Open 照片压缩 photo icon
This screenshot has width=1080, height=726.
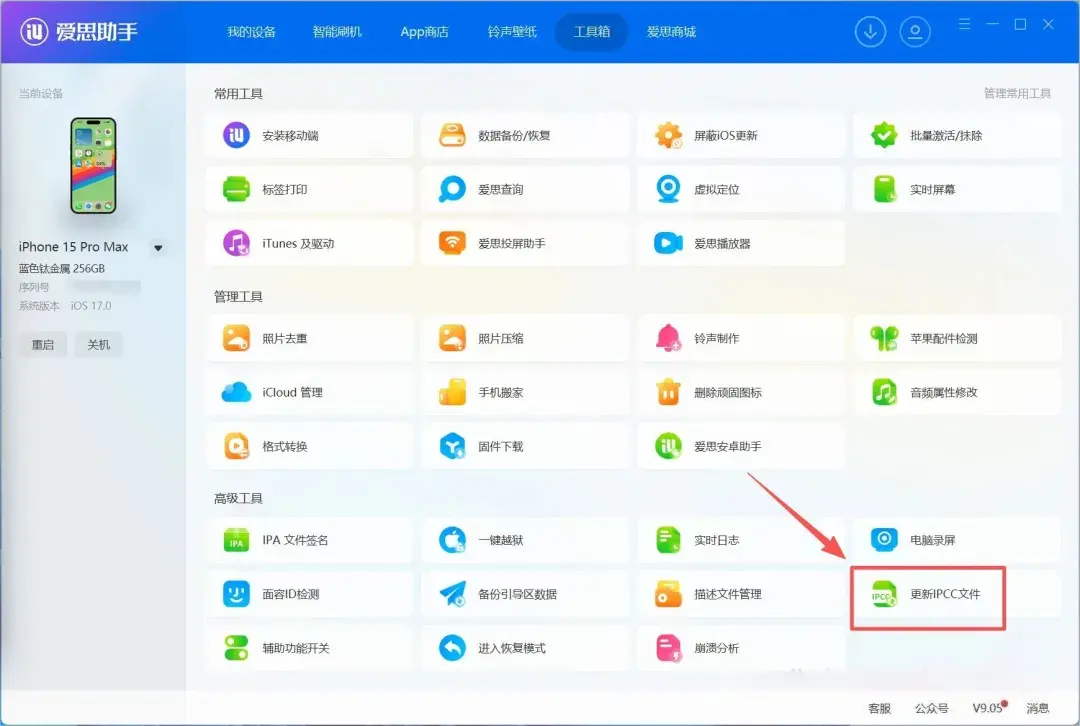click(453, 338)
